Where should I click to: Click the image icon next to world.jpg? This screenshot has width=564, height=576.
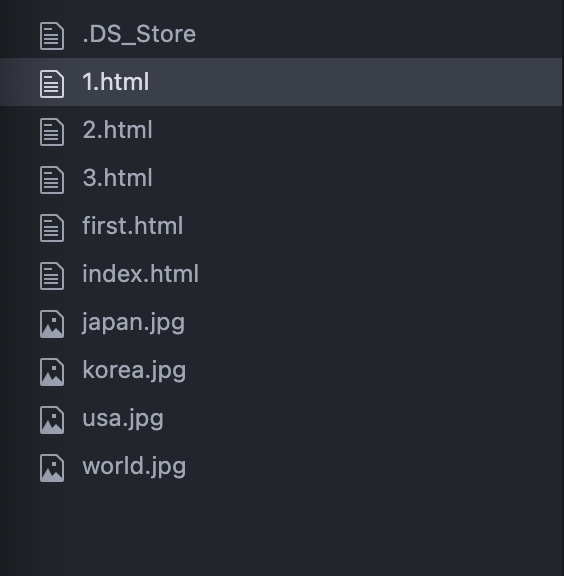(x=52, y=468)
